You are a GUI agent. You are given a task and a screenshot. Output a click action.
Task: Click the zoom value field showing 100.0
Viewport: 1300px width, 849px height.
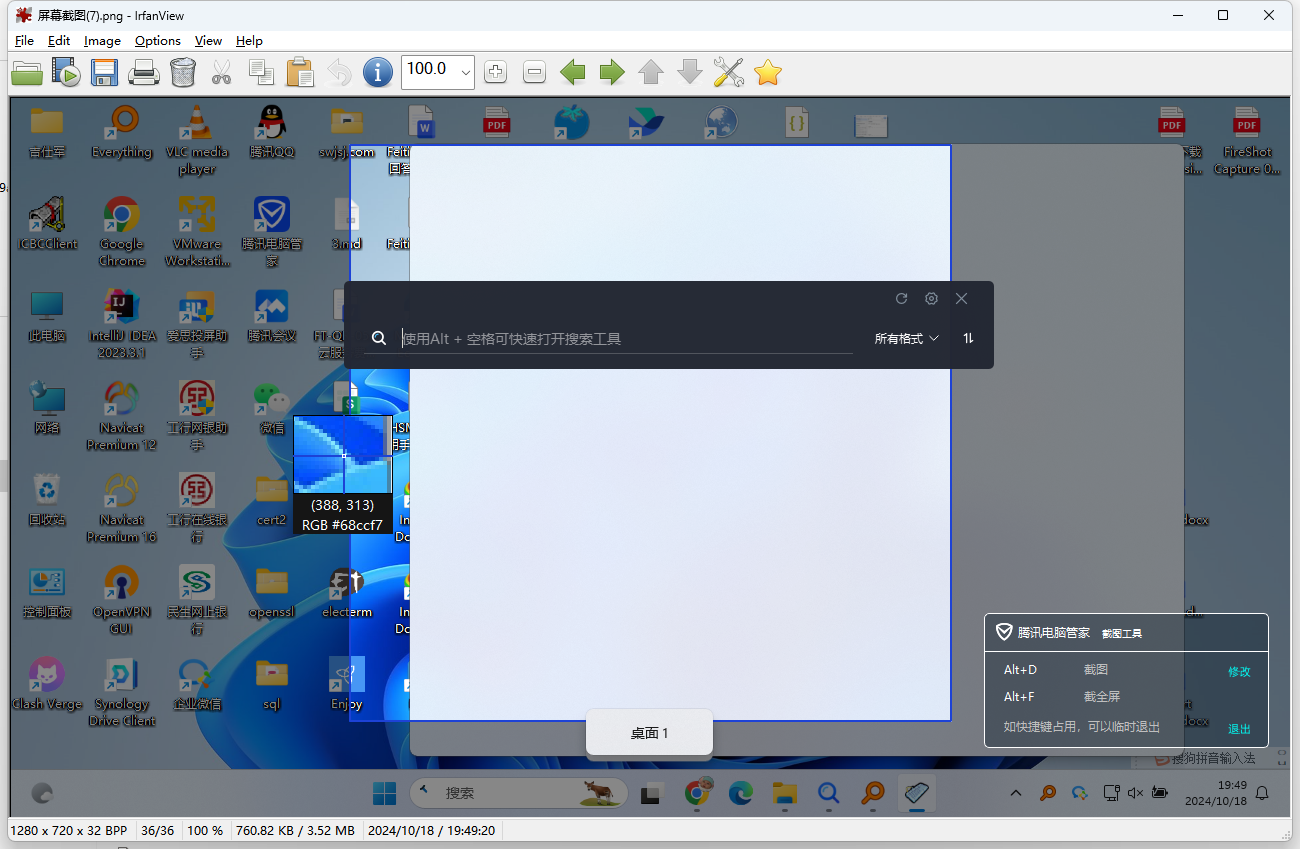[430, 71]
